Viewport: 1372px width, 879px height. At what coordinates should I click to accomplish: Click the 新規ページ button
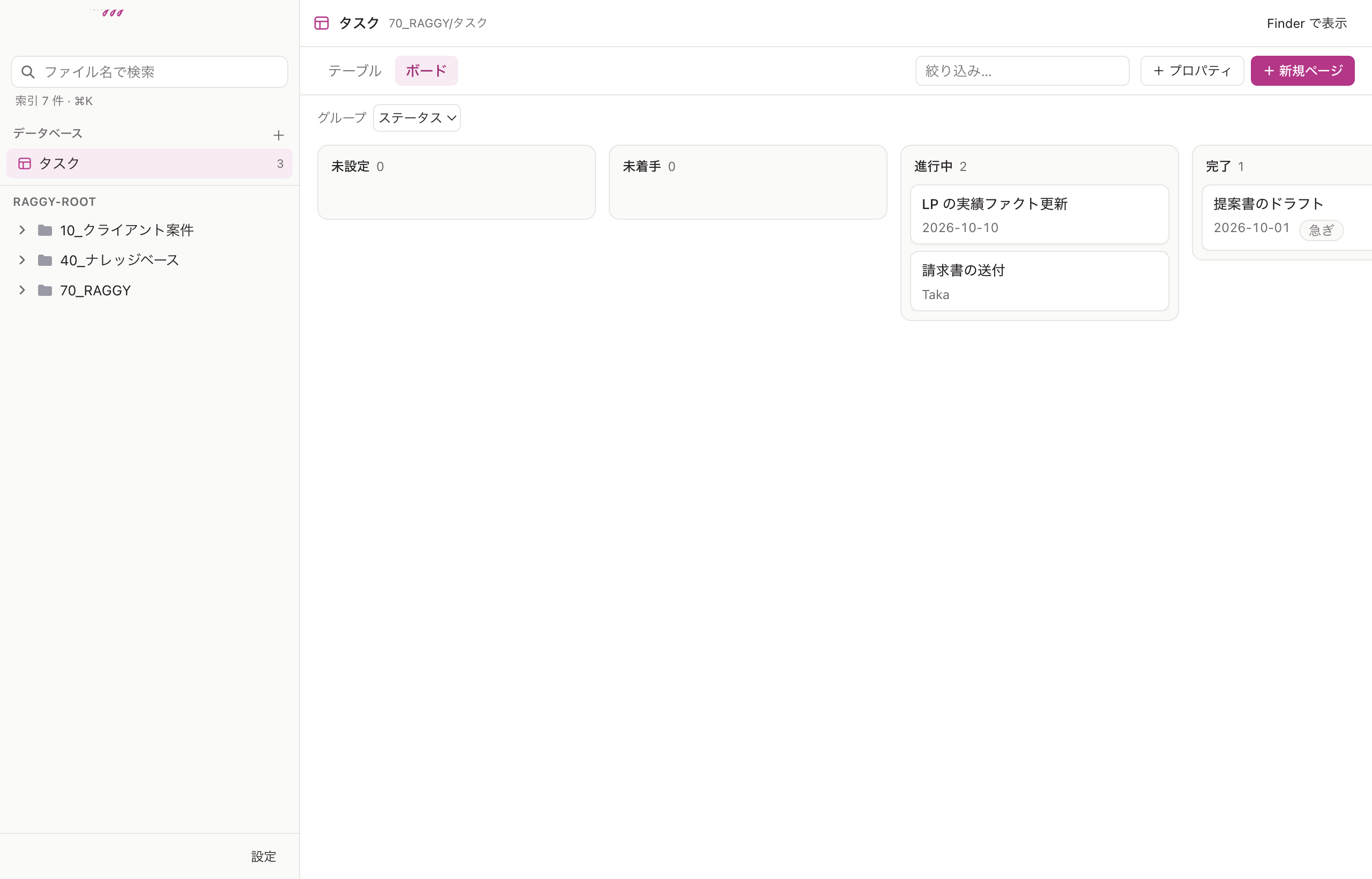point(1302,71)
